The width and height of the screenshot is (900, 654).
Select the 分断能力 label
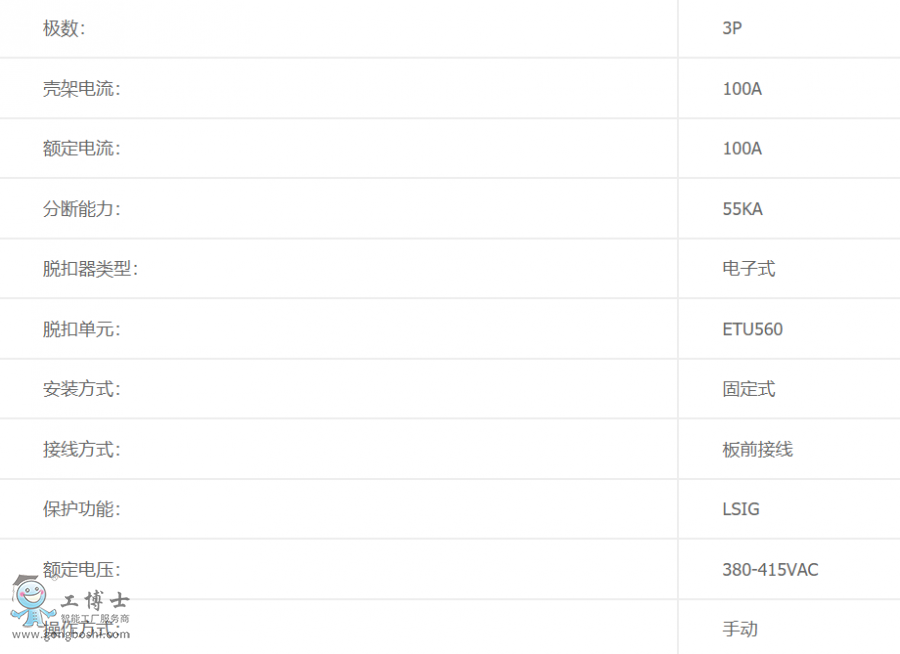[81, 209]
